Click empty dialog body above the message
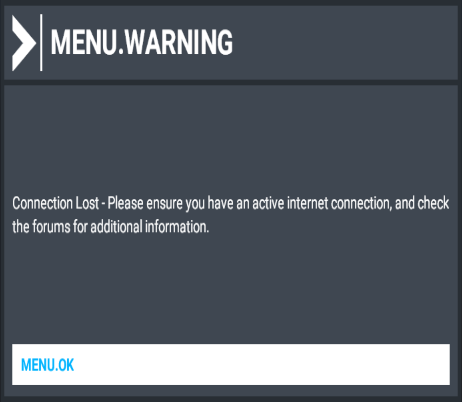This screenshot has height=402, width=462. (231, 140)
